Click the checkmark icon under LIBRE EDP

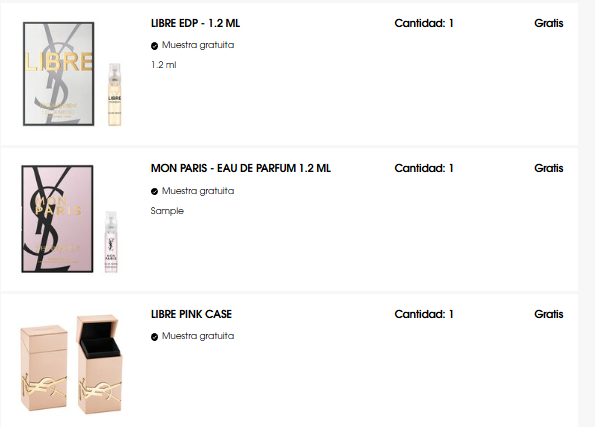click(x=154, y=46)
